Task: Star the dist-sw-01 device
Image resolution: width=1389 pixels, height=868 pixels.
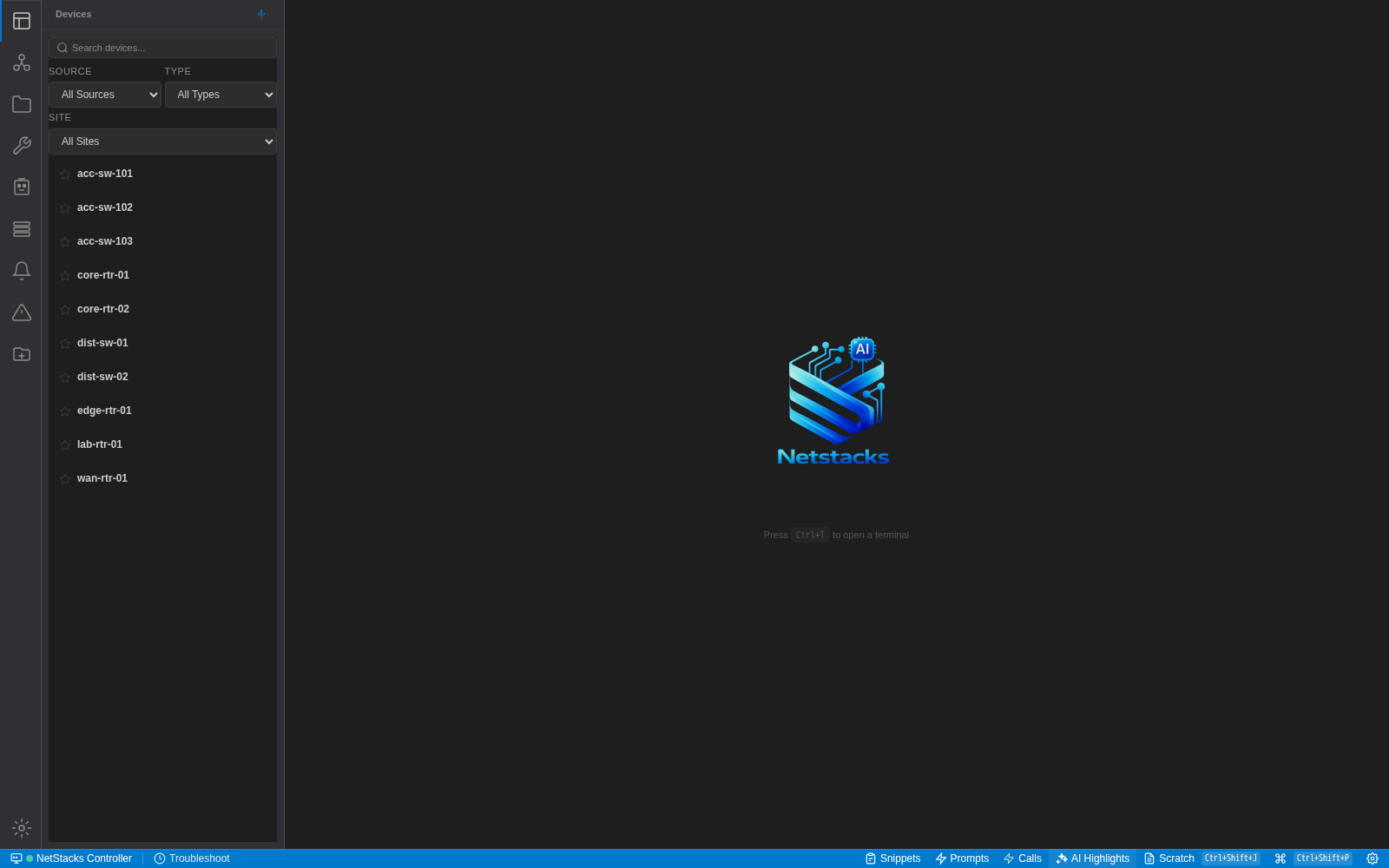Action: coord(65,344)
